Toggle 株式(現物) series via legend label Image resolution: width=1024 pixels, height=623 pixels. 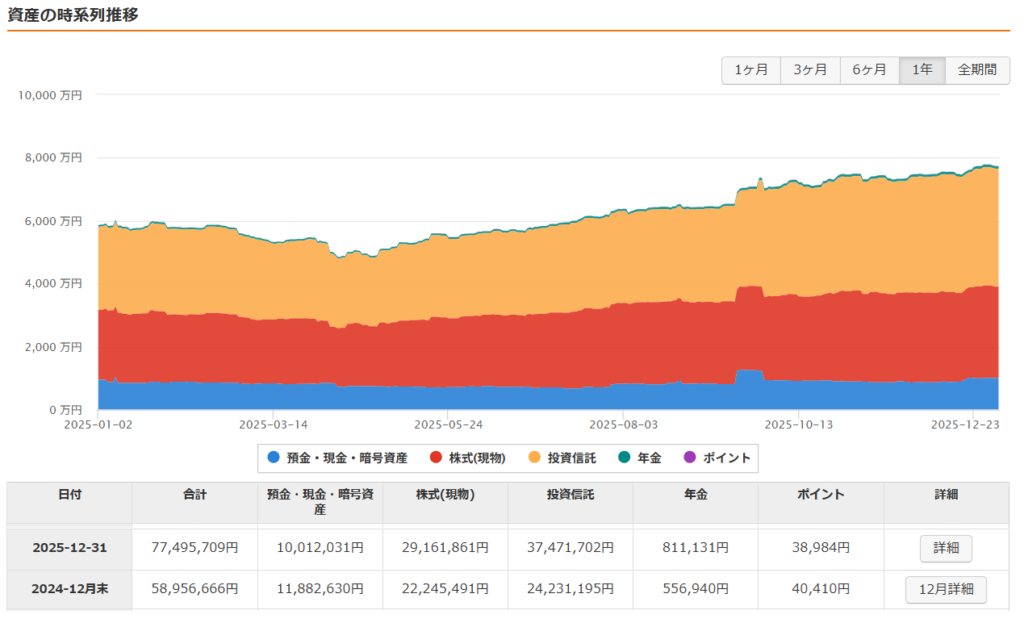coord(477,458)
